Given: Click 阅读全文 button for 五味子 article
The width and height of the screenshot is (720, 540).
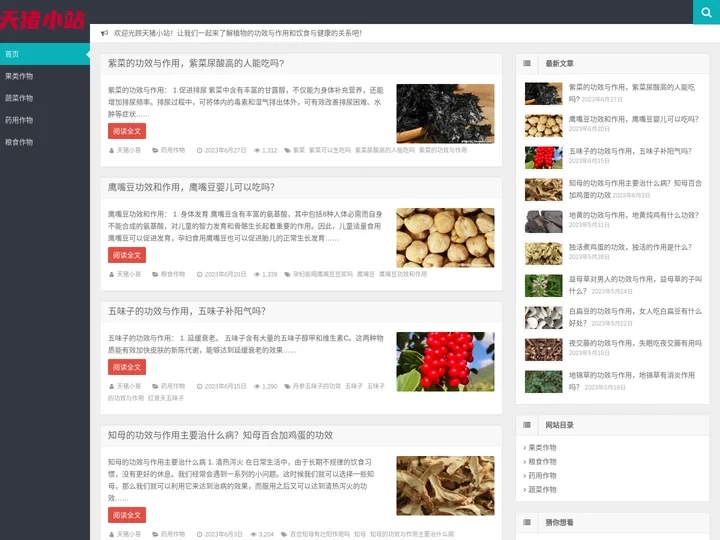Looking at the screenshot, I should coord(127,367).
